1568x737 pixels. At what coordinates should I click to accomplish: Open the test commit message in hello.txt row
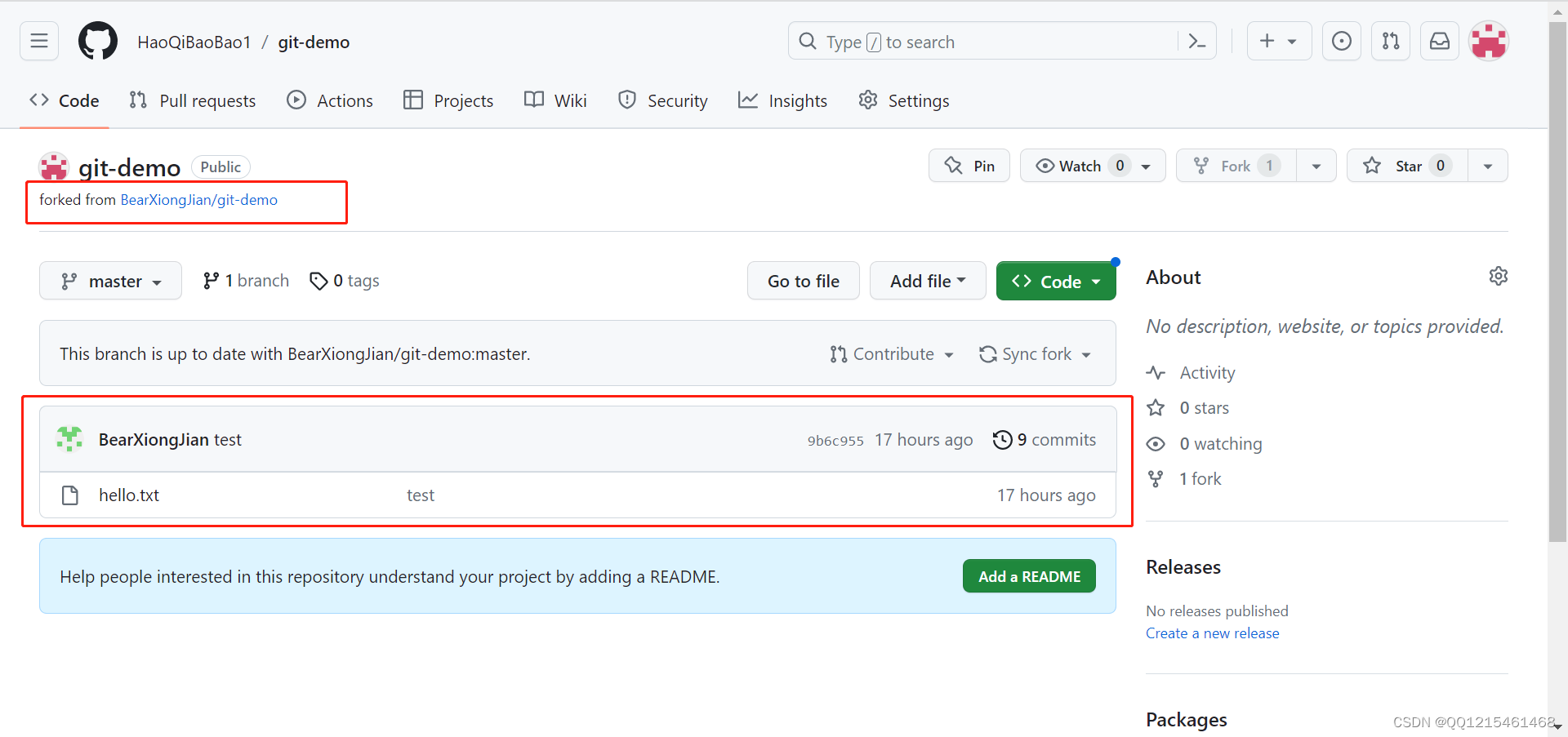pos(421,495)
